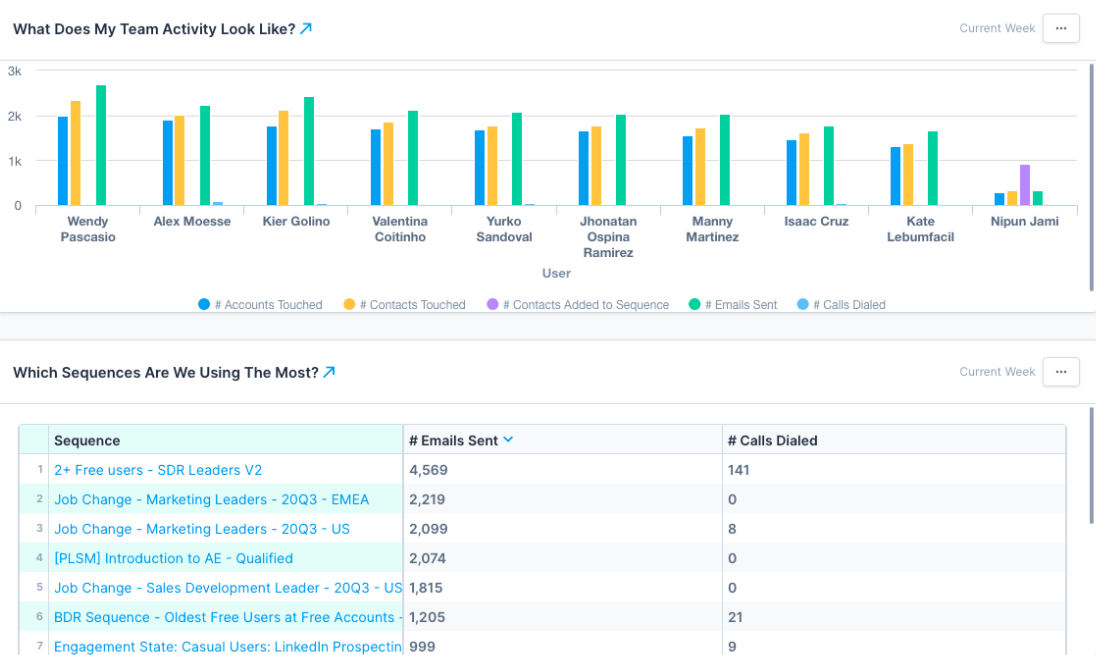The height and width of the screenshot is (655, 1096).
Task: Open the Current Week selector on team activity card
Action: pyautogui.click(x=997, y=28)
